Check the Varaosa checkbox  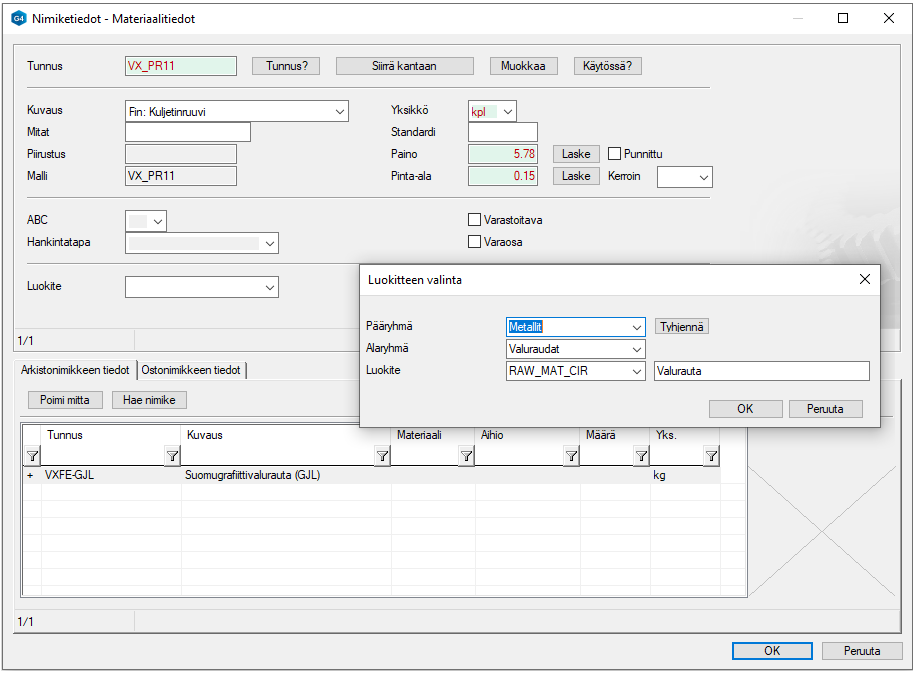[x=475, y=242]
